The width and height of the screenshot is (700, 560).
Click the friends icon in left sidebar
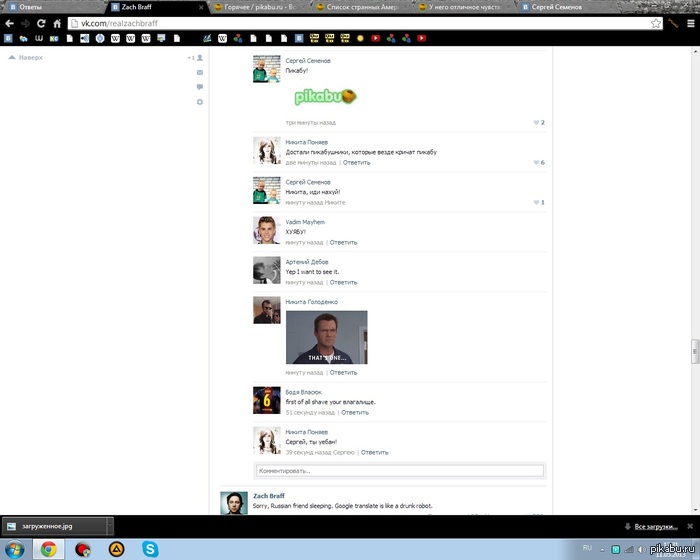(x=199, y=58)
